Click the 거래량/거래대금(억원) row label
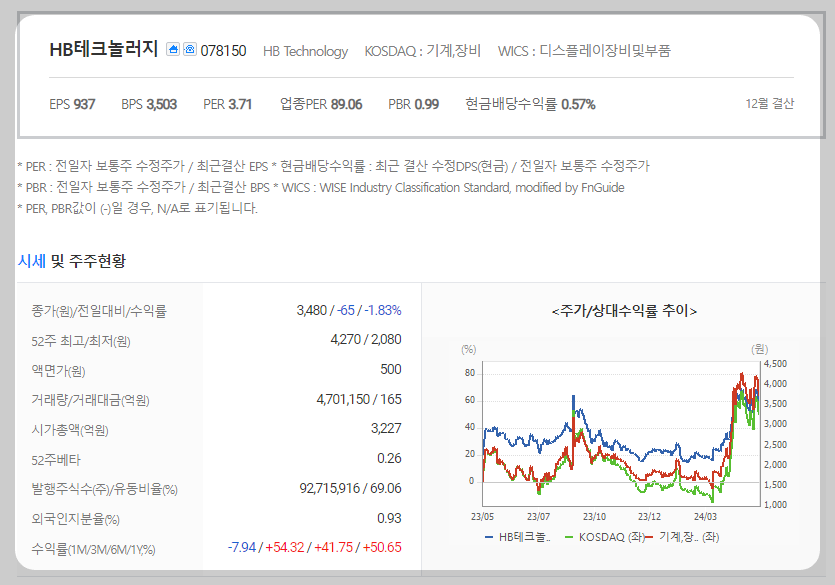This screenshot has height=585, width=835. point(91,400)
